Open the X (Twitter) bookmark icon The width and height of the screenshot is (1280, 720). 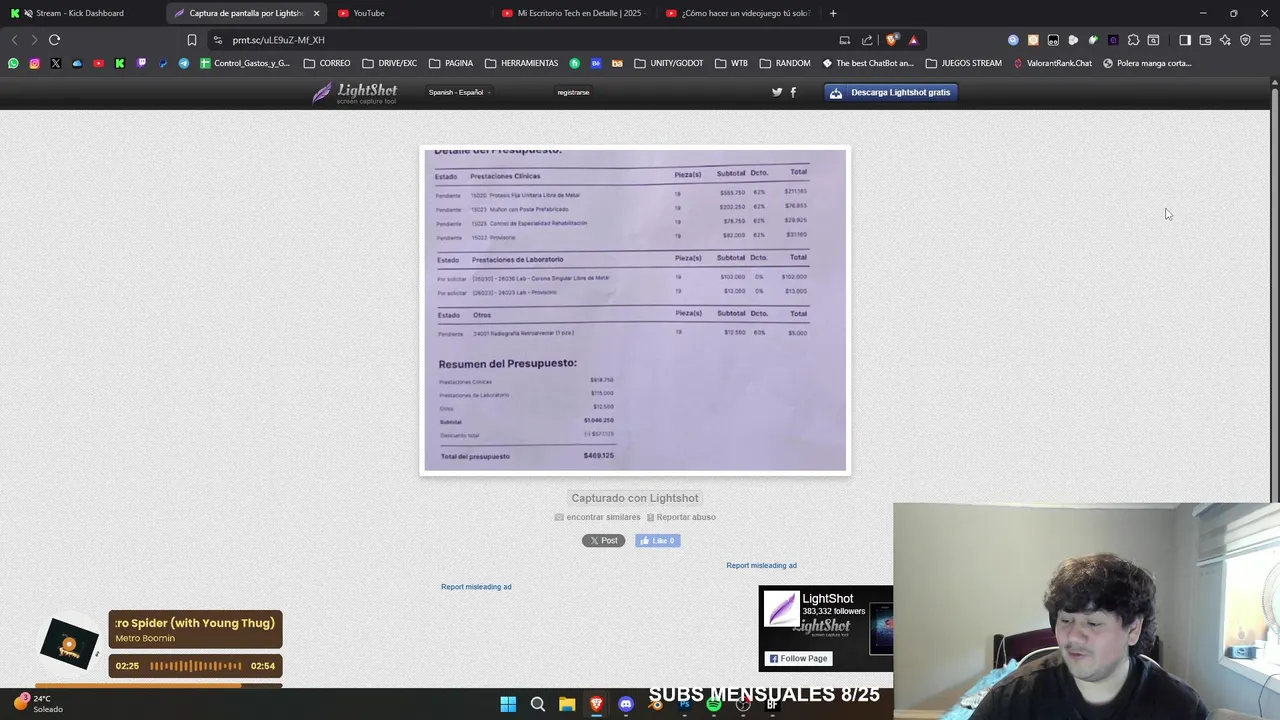pos(55,63)
